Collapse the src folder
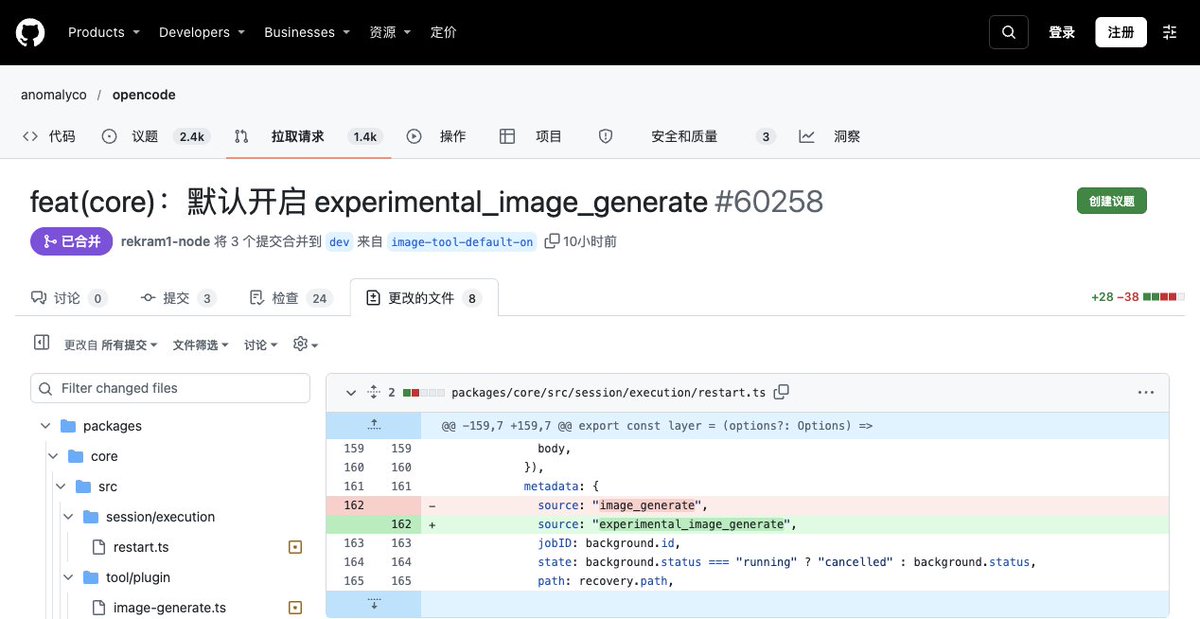Screen dimensions: 1200x619 coord(61,487)
